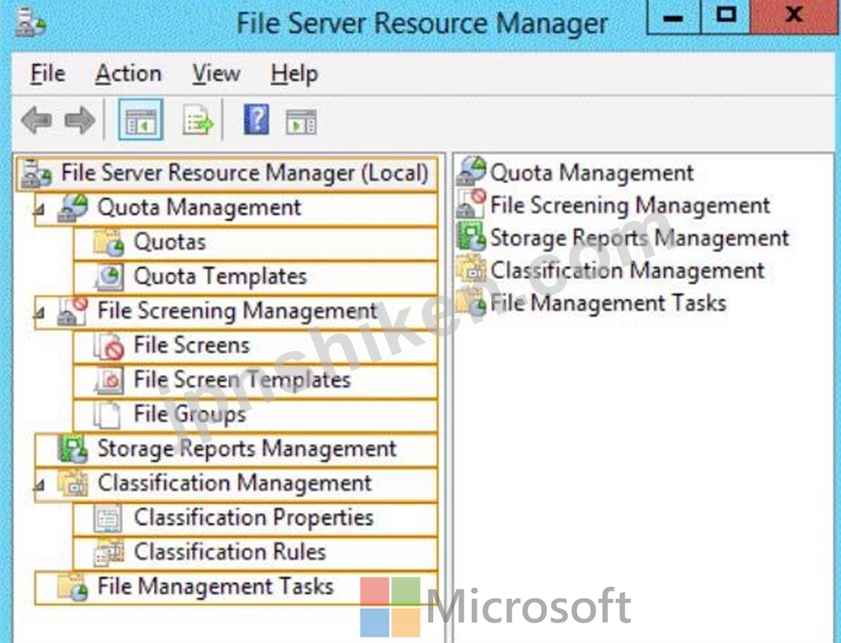Select Classification Management in the console tree
Viewport: 841px width, 643px height.
(x=236, y=484)
